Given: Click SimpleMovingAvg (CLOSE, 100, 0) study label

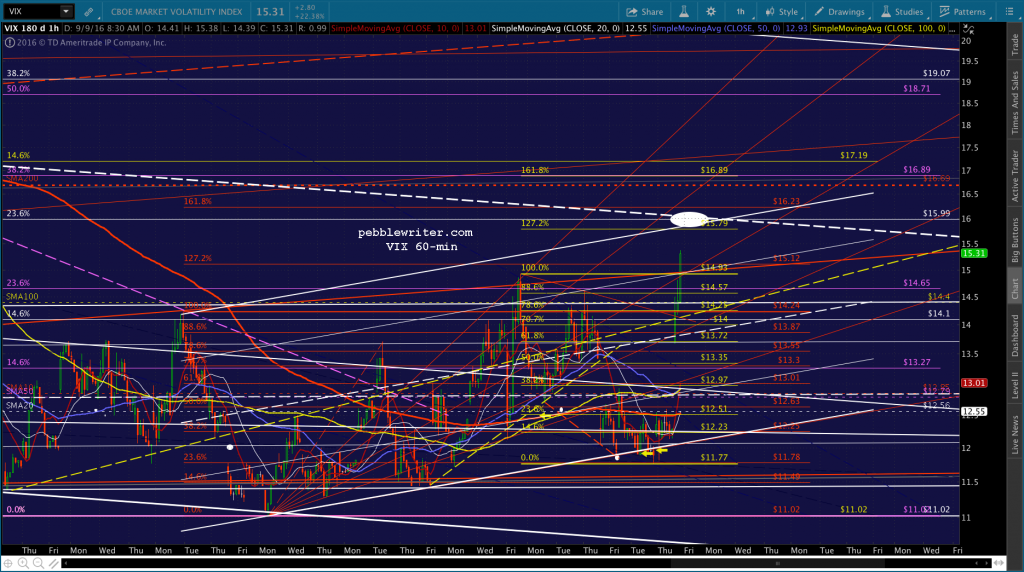Looking at the screenshot, I should (878, 29).
